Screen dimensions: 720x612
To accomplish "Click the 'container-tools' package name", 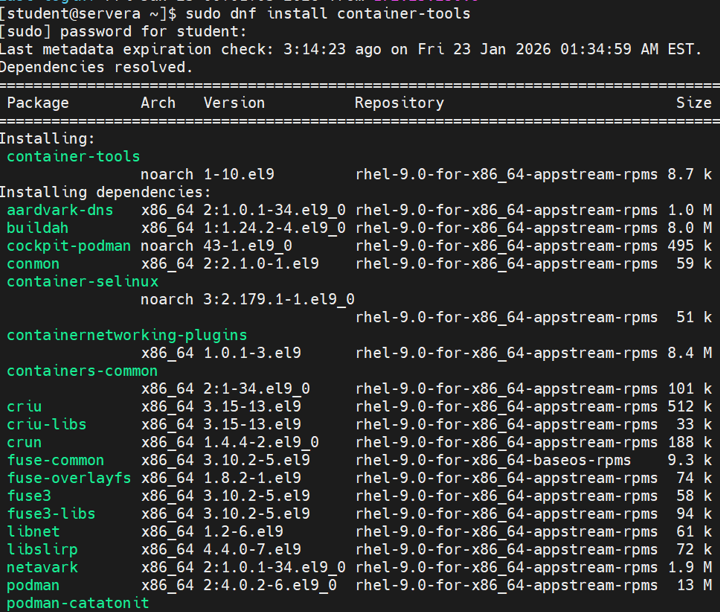I will click(73, 157).
